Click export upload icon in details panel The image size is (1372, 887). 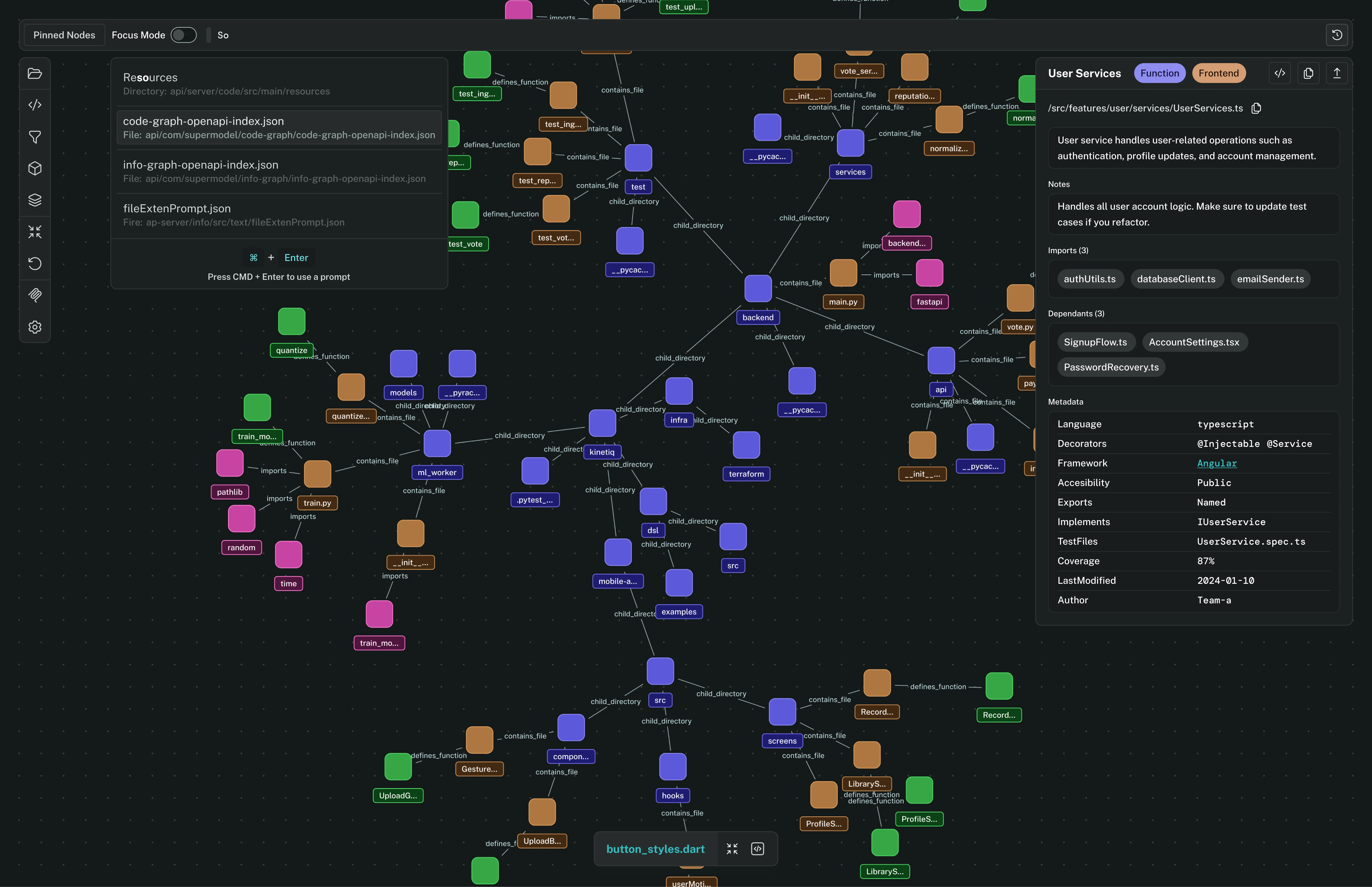tap(1337, 73)
